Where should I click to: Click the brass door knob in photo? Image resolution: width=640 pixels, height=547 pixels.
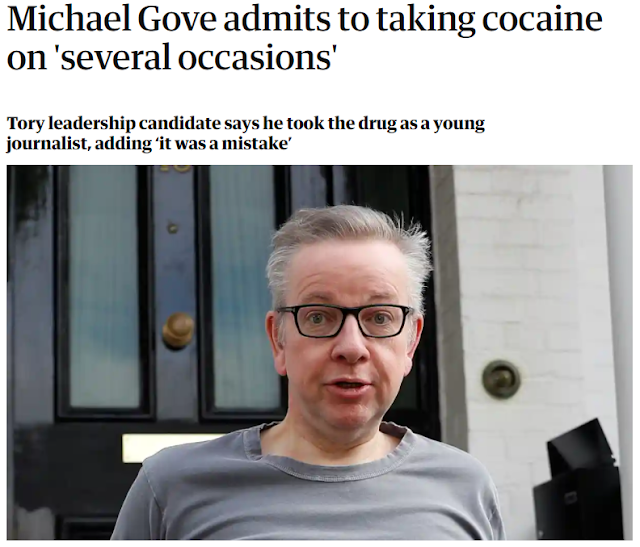[178, 330]
